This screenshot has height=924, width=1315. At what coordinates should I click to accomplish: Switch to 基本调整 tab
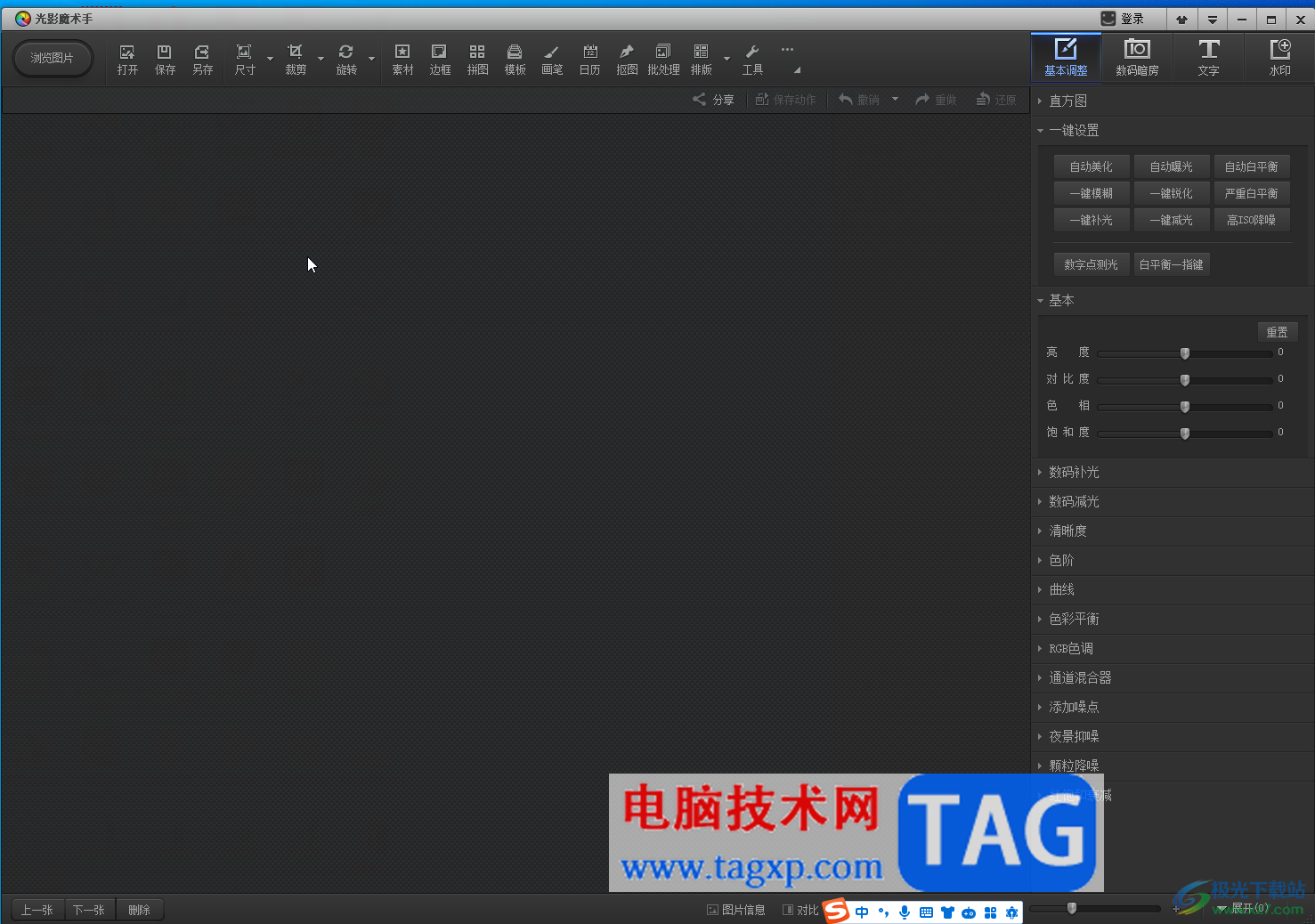tap(1066, 58)
